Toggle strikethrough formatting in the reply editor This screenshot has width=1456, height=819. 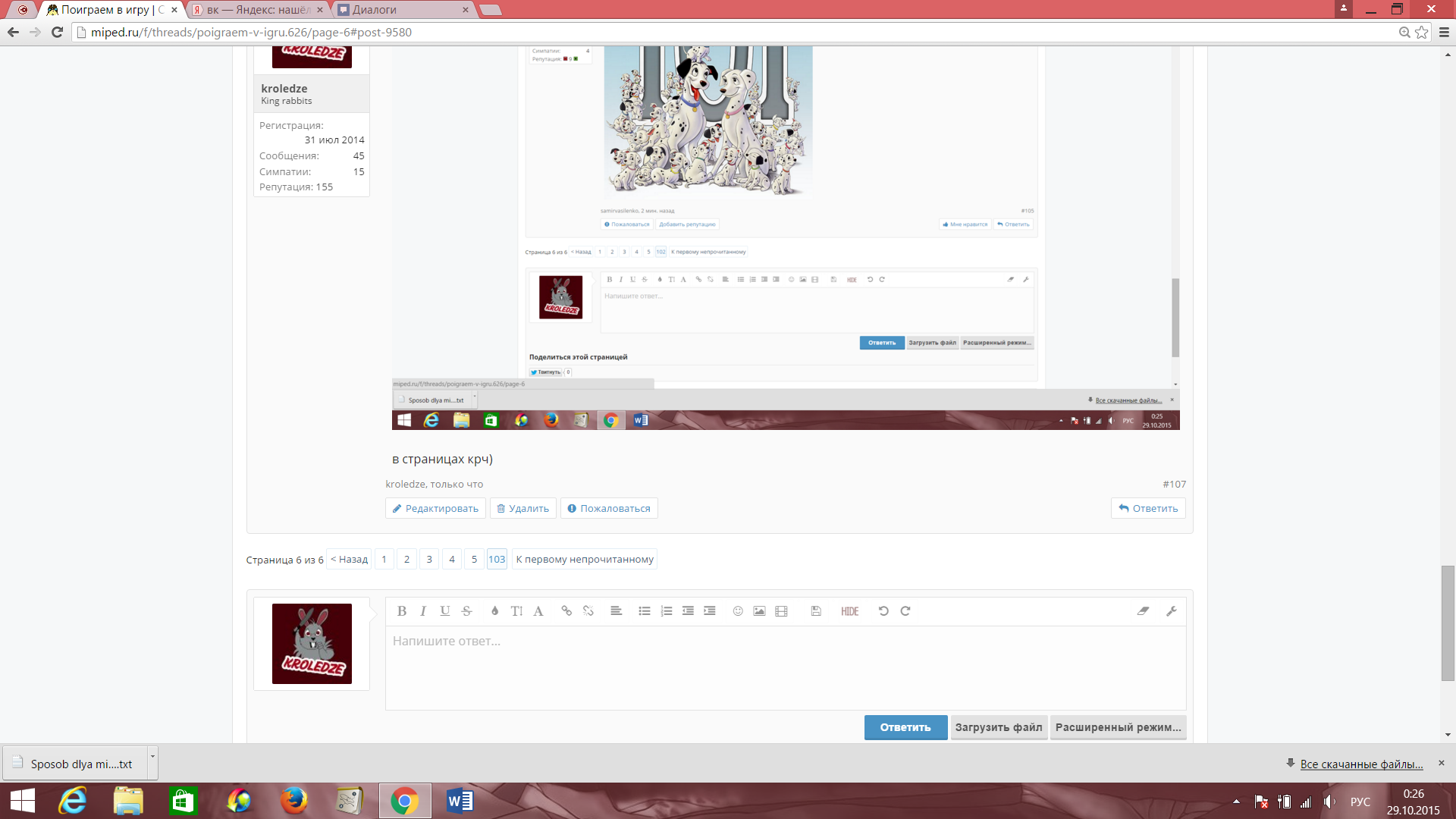(467, 611)
